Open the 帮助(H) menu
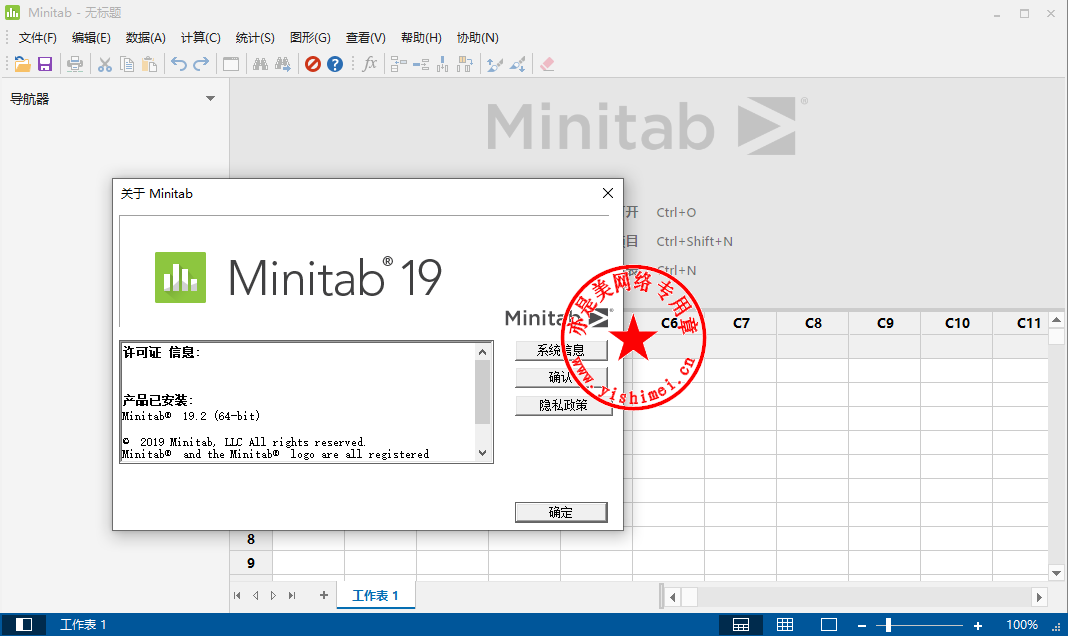This screenshot has width=1068, height=636. click(x=421, y=38)
